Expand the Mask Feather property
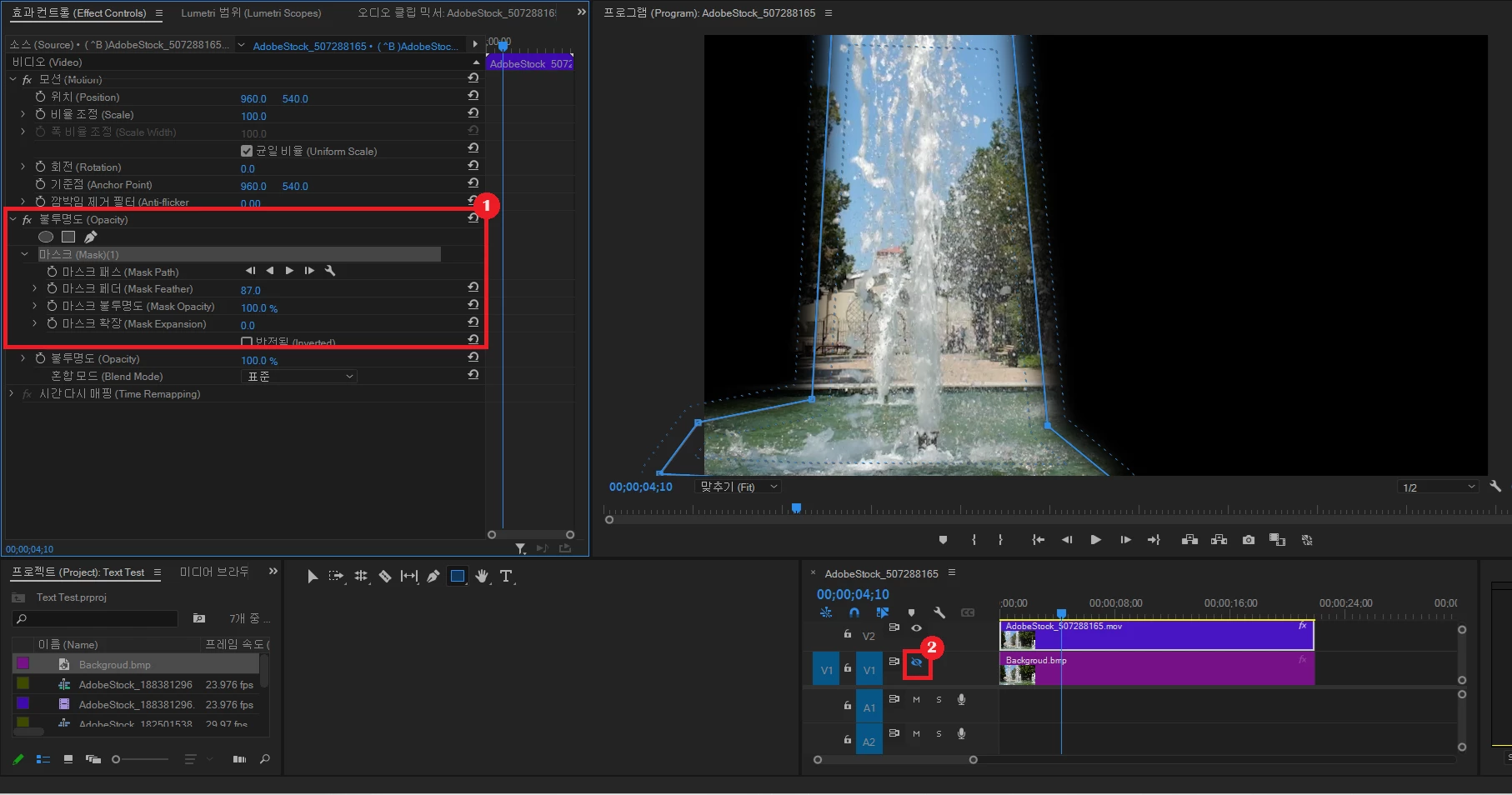This screenshot has height=795, width=1512. tap(35, 288)
